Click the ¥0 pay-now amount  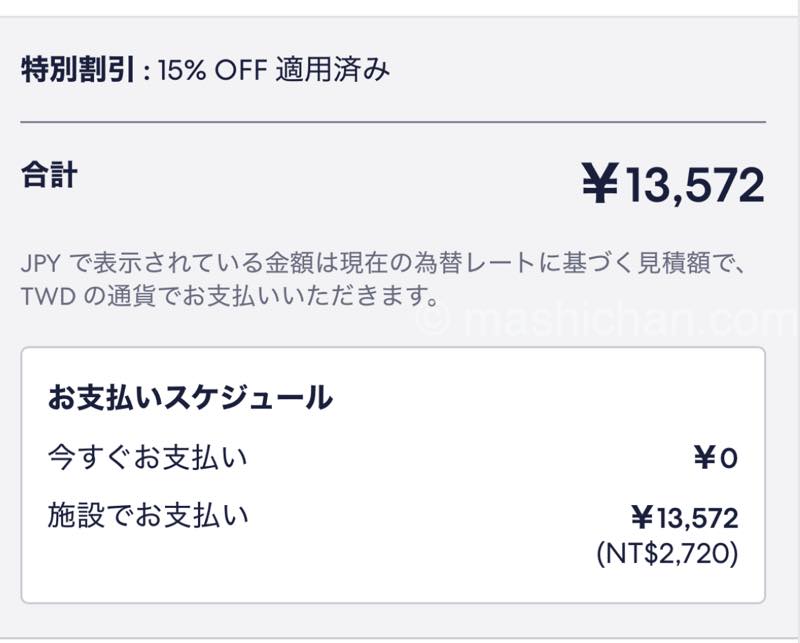click(x=715, y=459)
